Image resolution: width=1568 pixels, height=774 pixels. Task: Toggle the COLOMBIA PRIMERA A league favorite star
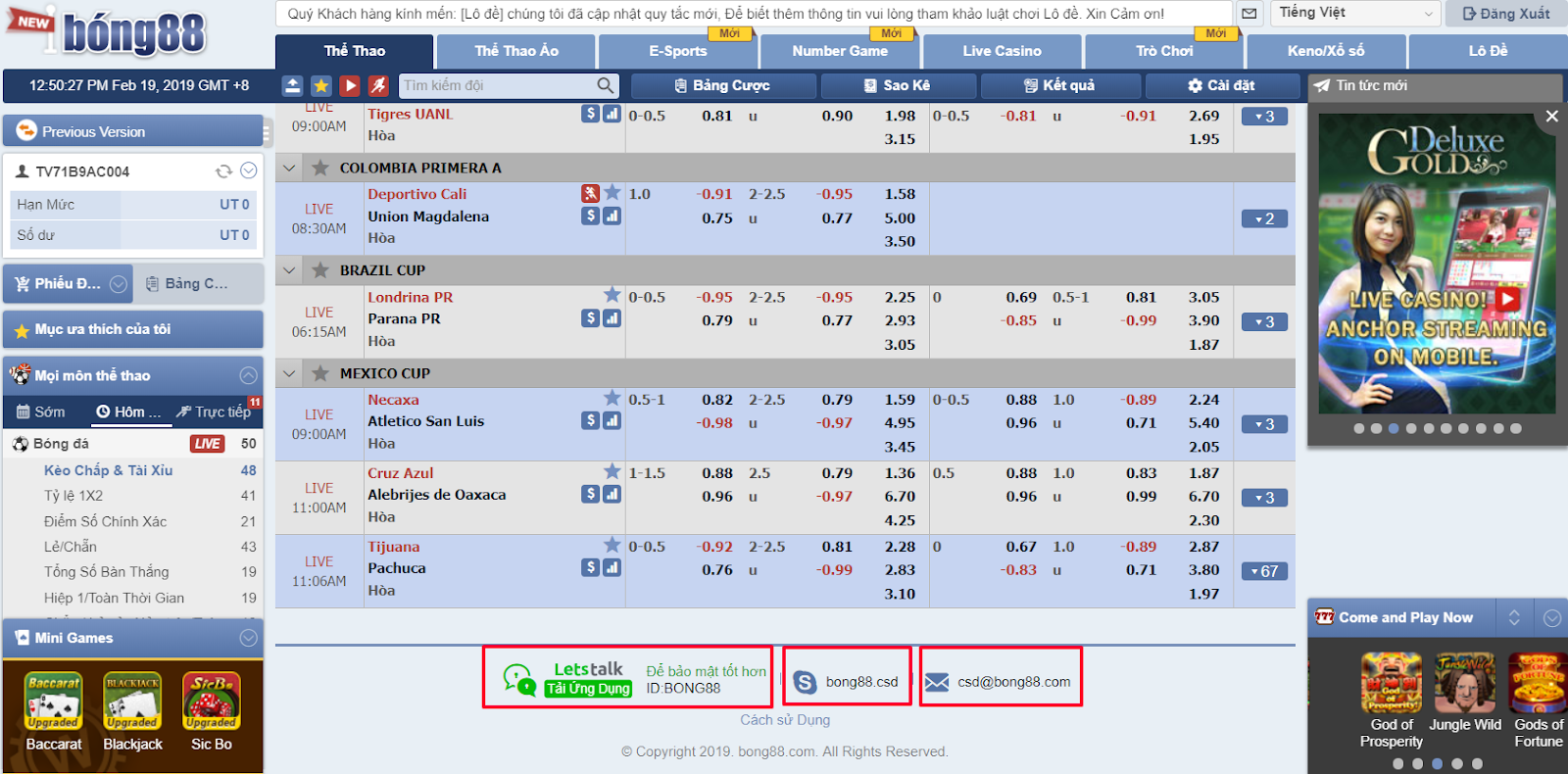tap(320, 168)
